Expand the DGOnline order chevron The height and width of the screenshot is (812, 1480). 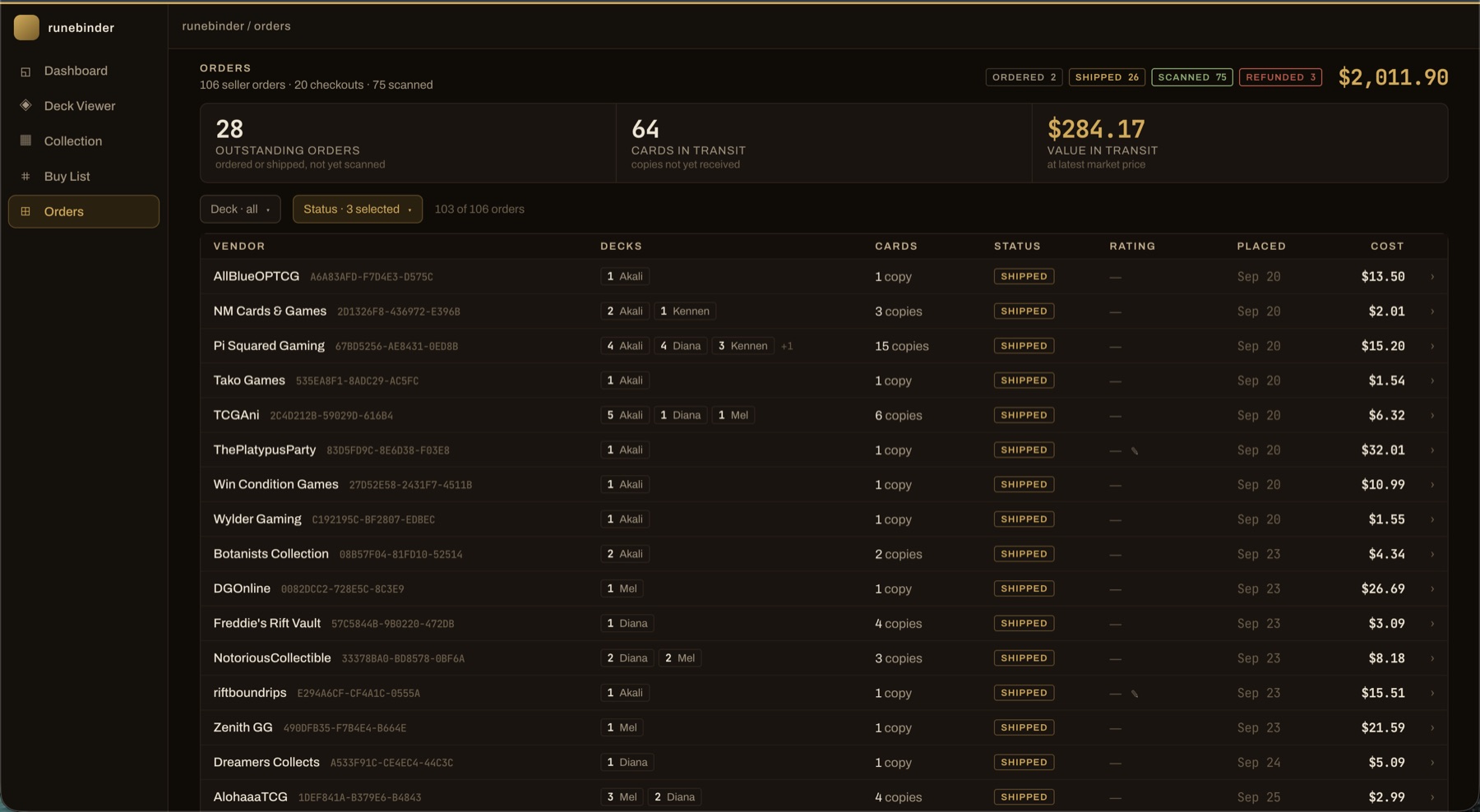[x=1432, y=589]
